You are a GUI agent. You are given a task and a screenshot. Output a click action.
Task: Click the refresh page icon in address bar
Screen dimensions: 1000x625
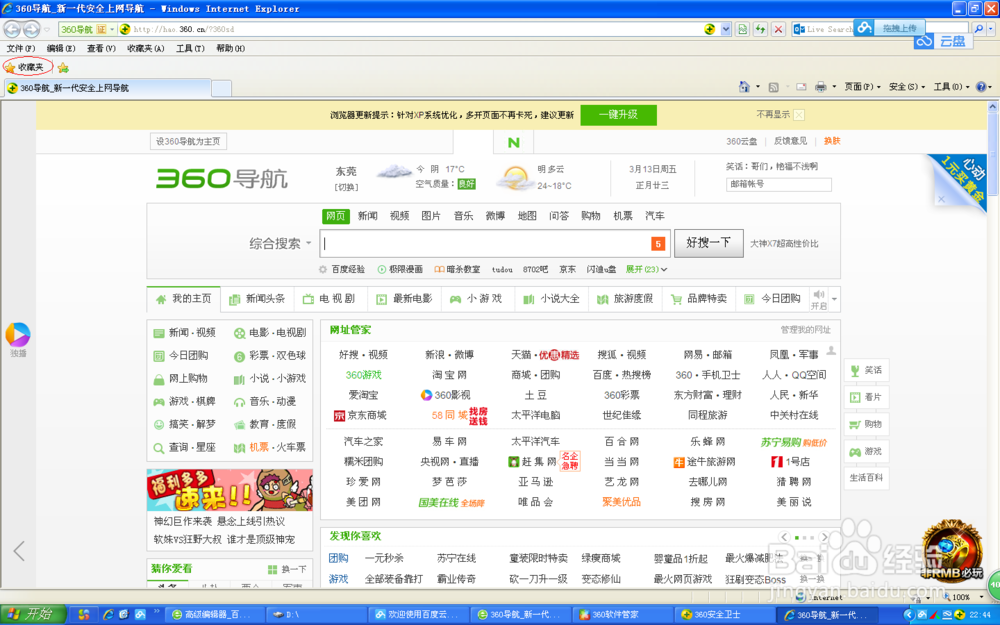760,29
